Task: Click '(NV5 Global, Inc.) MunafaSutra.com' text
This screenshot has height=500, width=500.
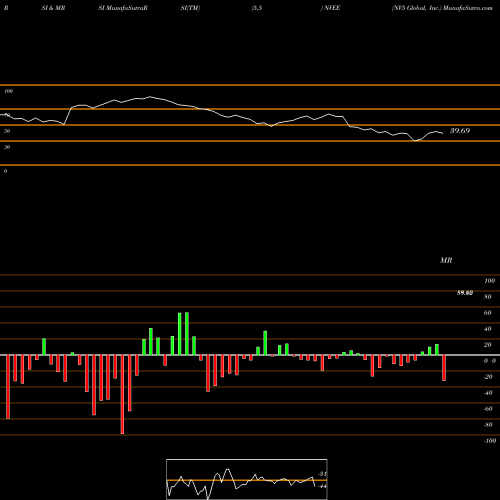Action: pos(442,8)
